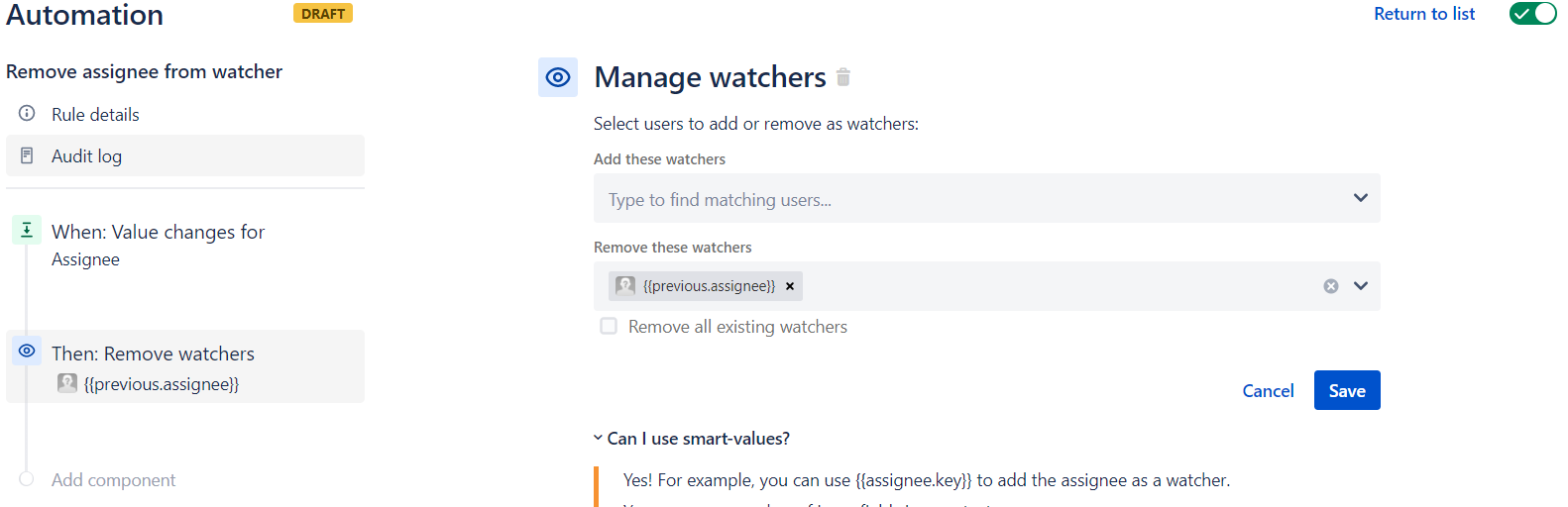Focus the Type to find matching users field
The width and height of the screenshot is (1568, 507).
point(986,198)
